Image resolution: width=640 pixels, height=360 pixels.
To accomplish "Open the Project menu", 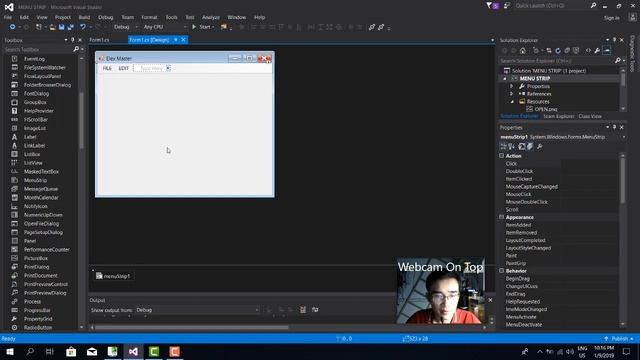I will (62, 17).
